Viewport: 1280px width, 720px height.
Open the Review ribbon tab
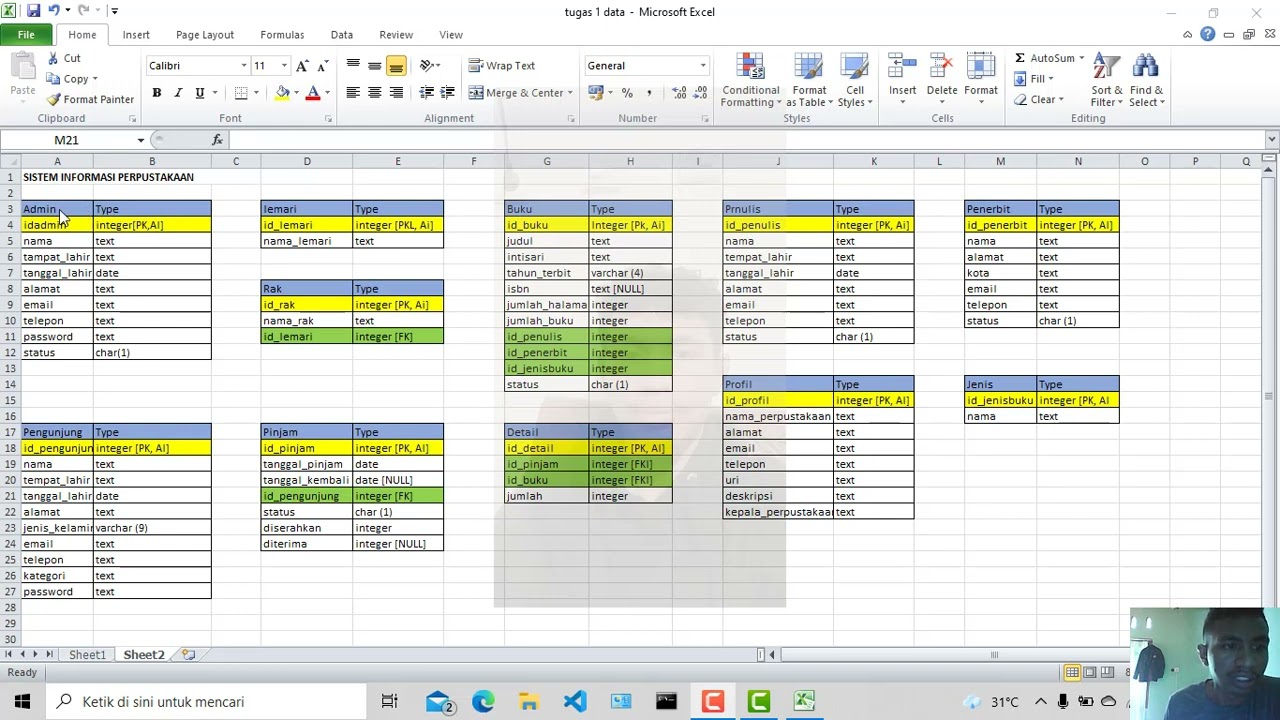pyautogui.click(x=396, y=35)
